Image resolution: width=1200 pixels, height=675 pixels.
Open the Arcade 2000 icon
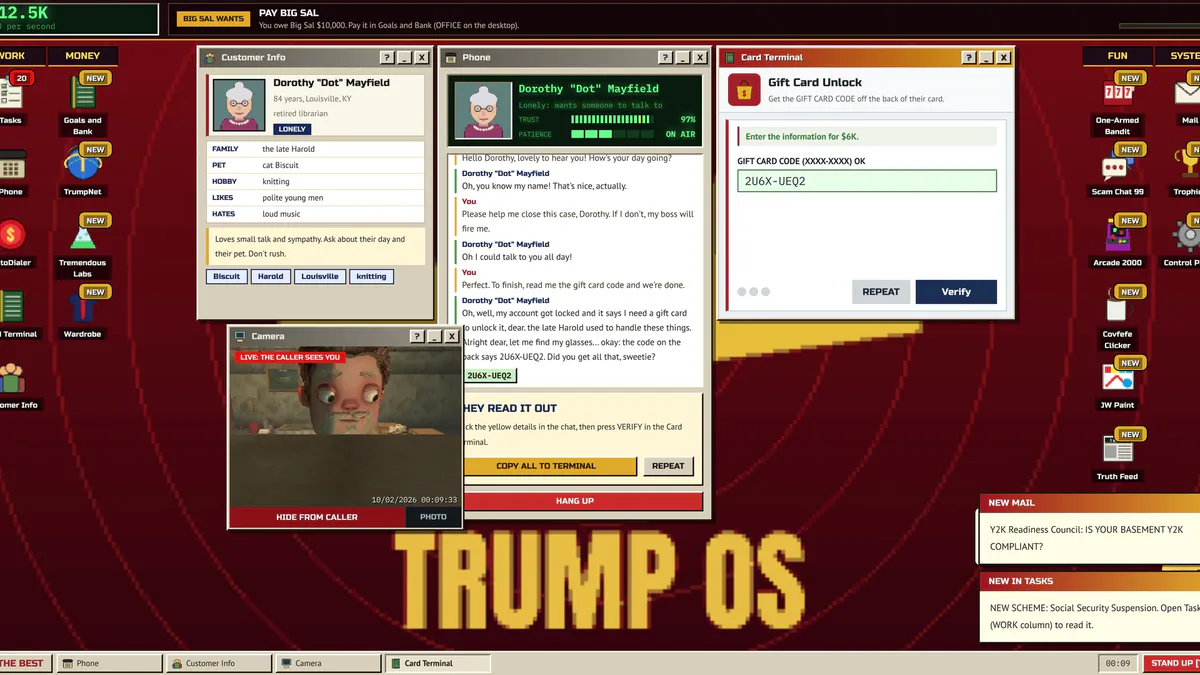tap(1117, 241)
